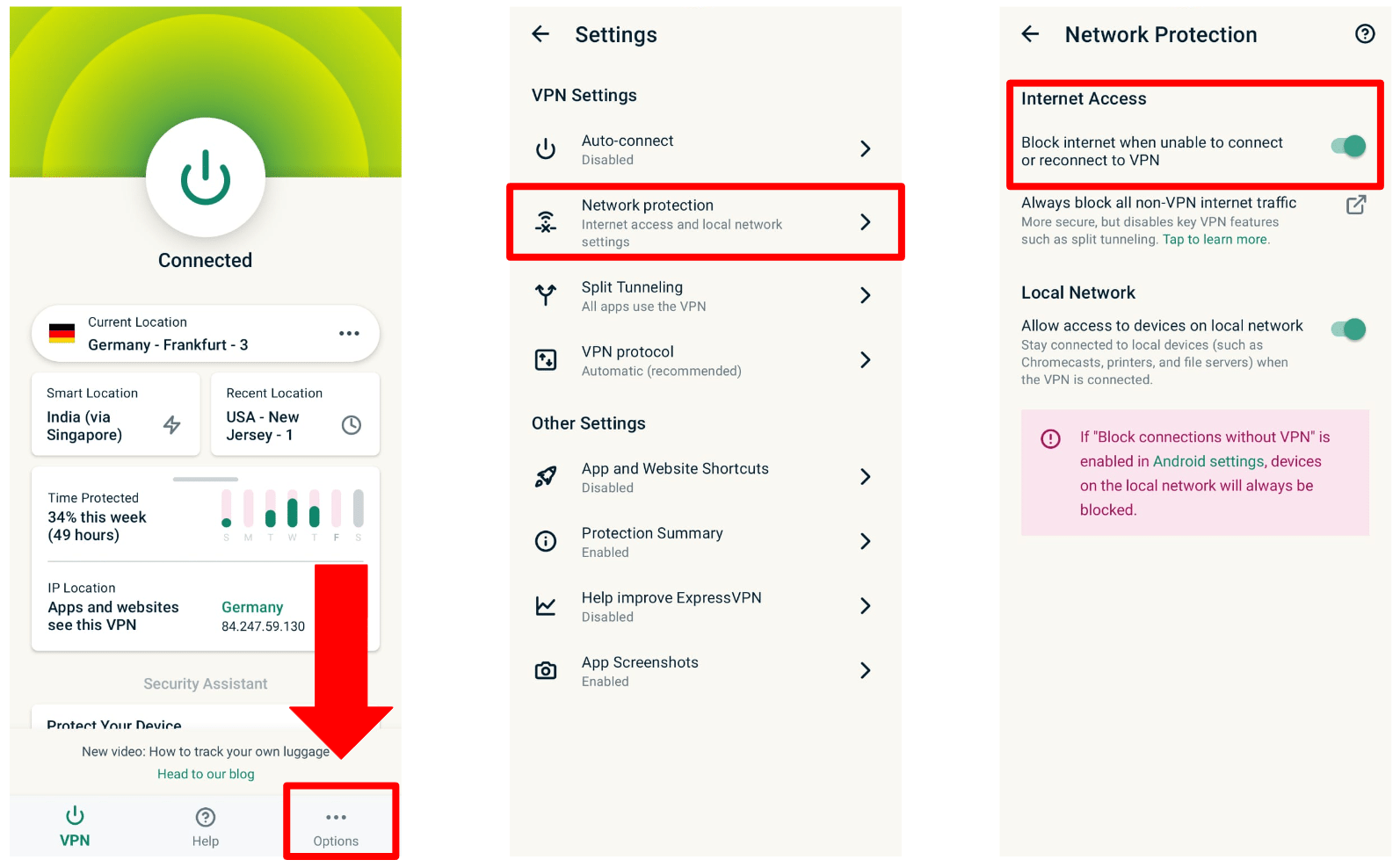This screenshot has height=867, width=1400.
Task: Open the Android settings link
Action: 1208,461
